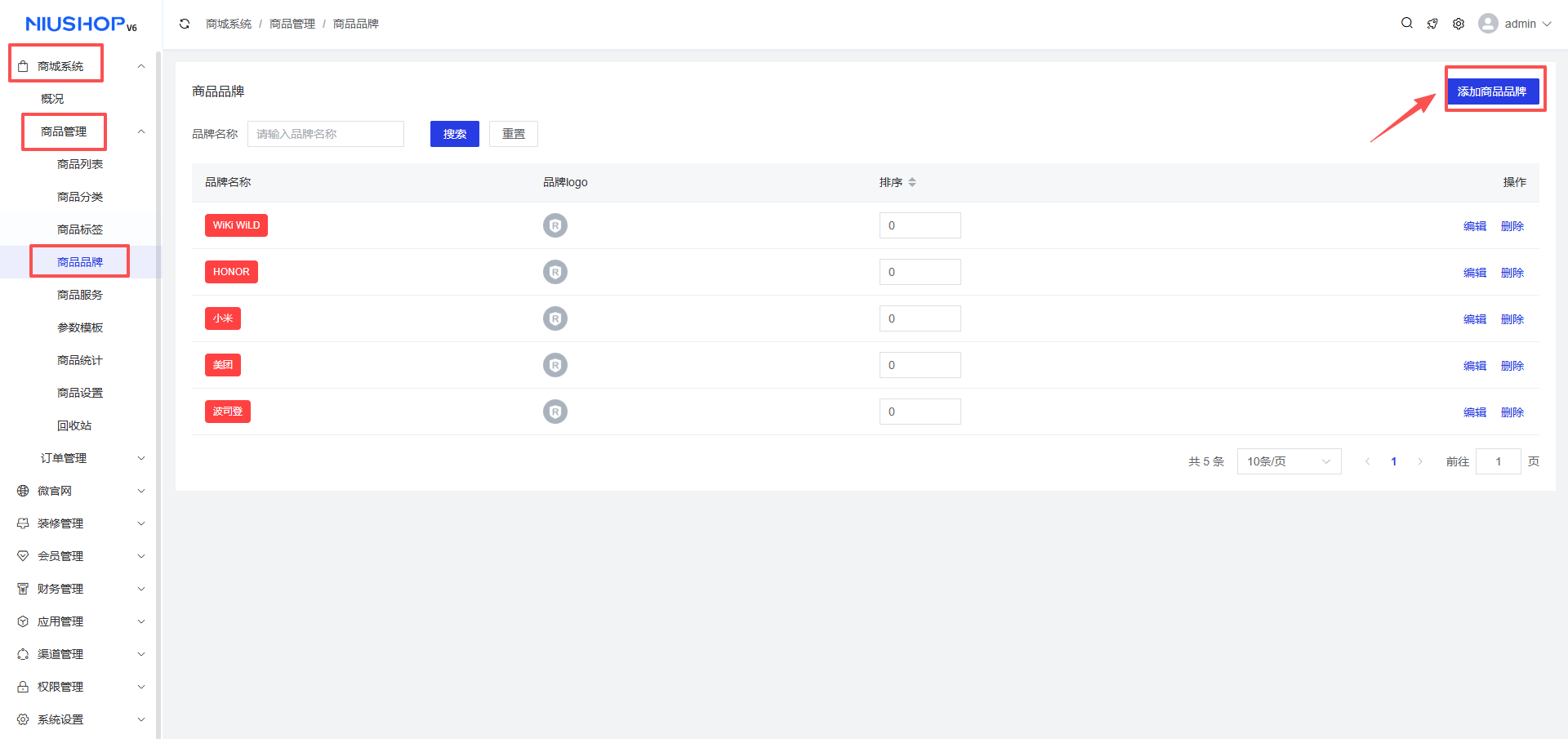Expand the 会员管理 menu section
The width and height of the screenshot is (1568, 739).
(x=141, y=556)
